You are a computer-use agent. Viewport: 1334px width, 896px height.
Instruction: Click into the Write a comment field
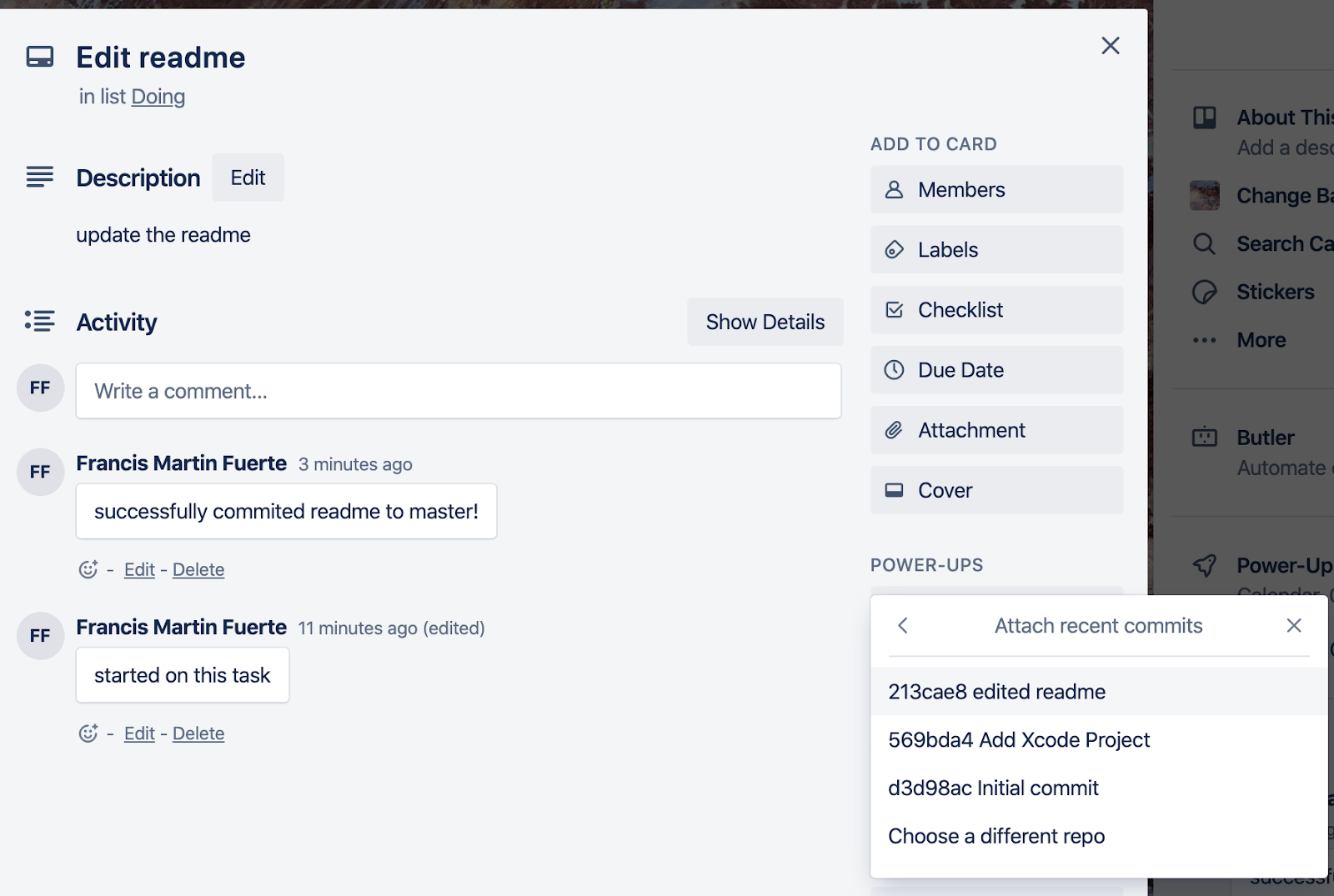(459, 391)
